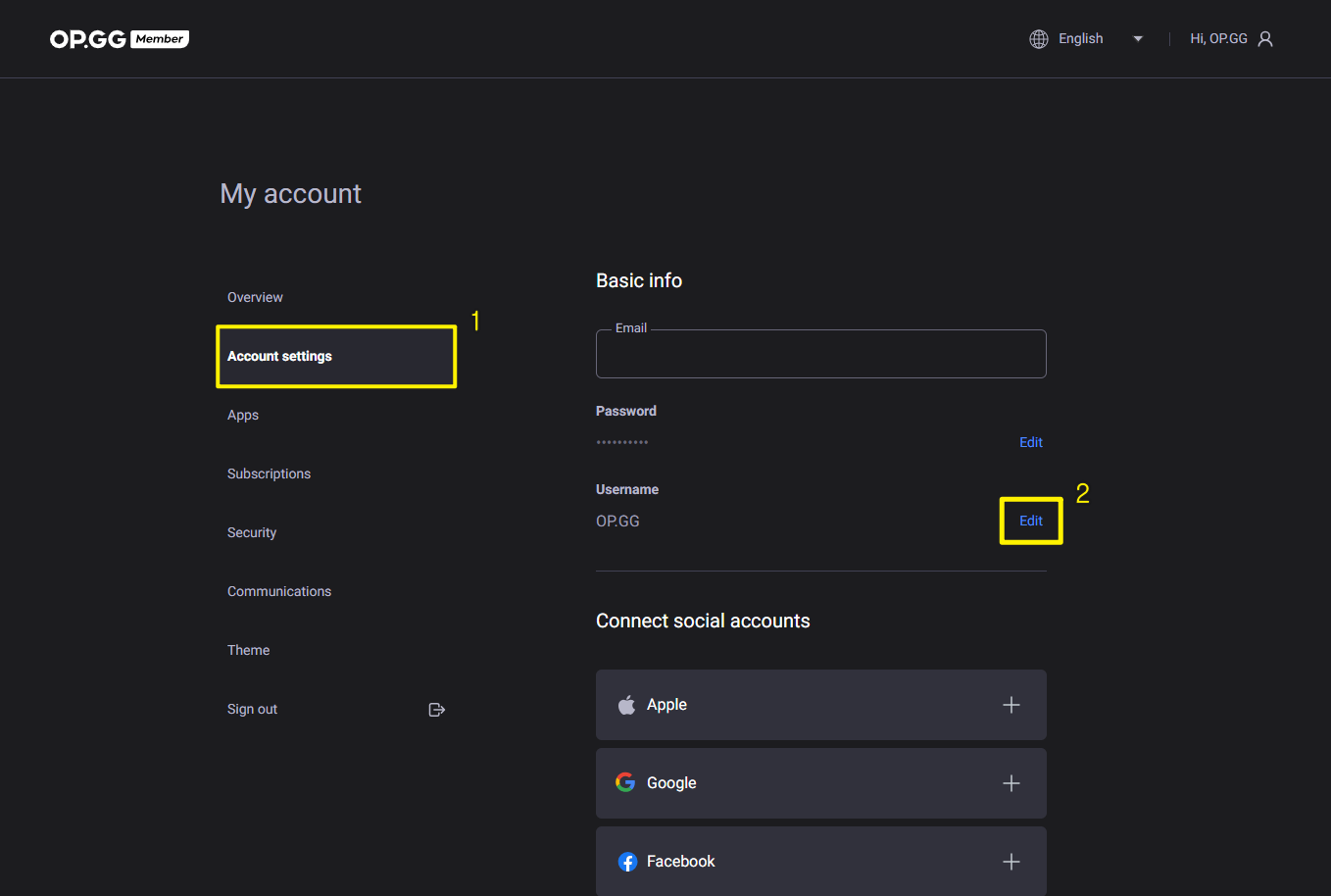1331x896 pixels.
Task: Select Account settings in sidebar
Action: 336,356
